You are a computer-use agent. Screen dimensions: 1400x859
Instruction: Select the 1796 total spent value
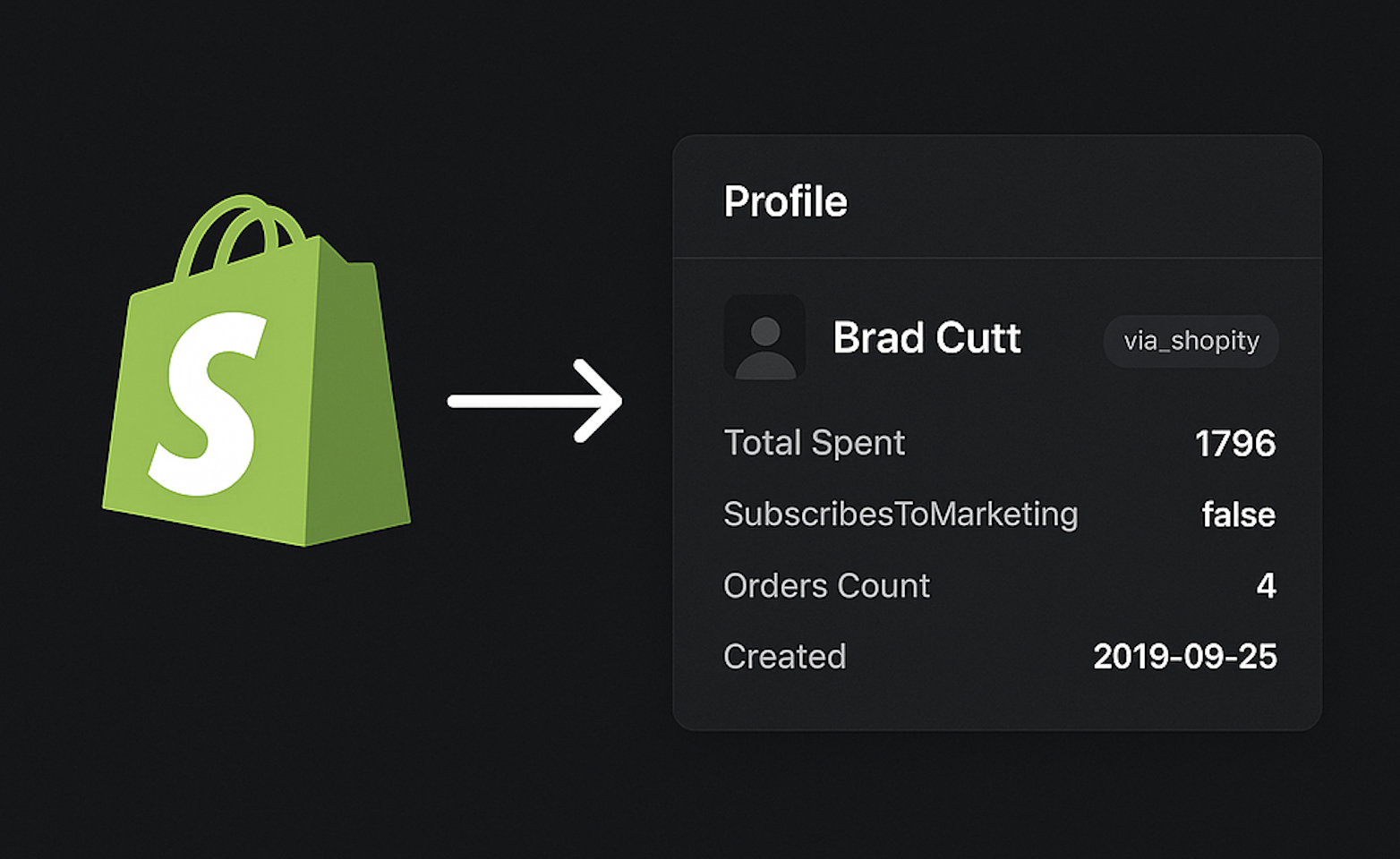(x=1235, y=444)
